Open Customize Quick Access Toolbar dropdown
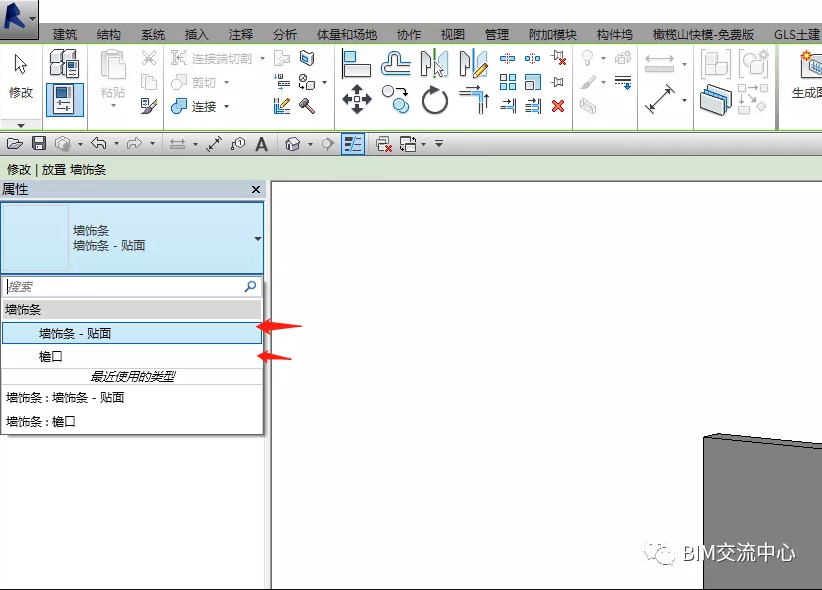Viewport: 822px width, 590px height. (439, 143)
